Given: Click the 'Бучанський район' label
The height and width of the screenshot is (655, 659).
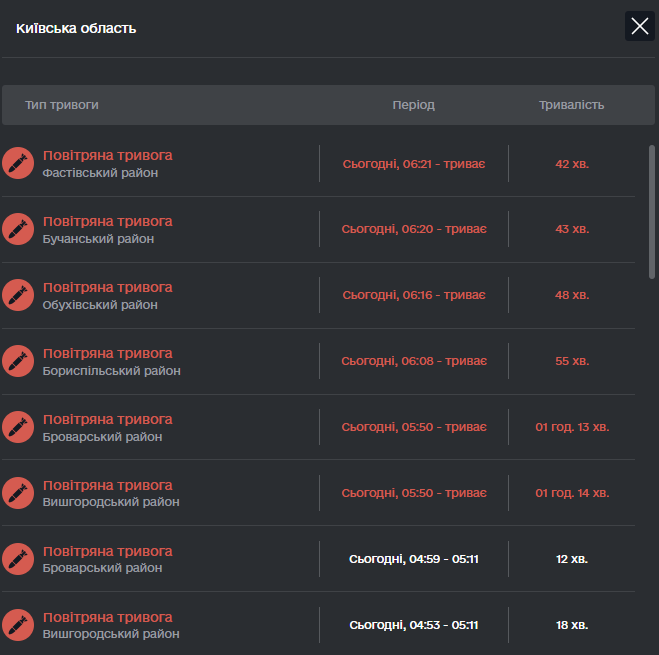Looking at the screenshot, I should tap(98, 239).
